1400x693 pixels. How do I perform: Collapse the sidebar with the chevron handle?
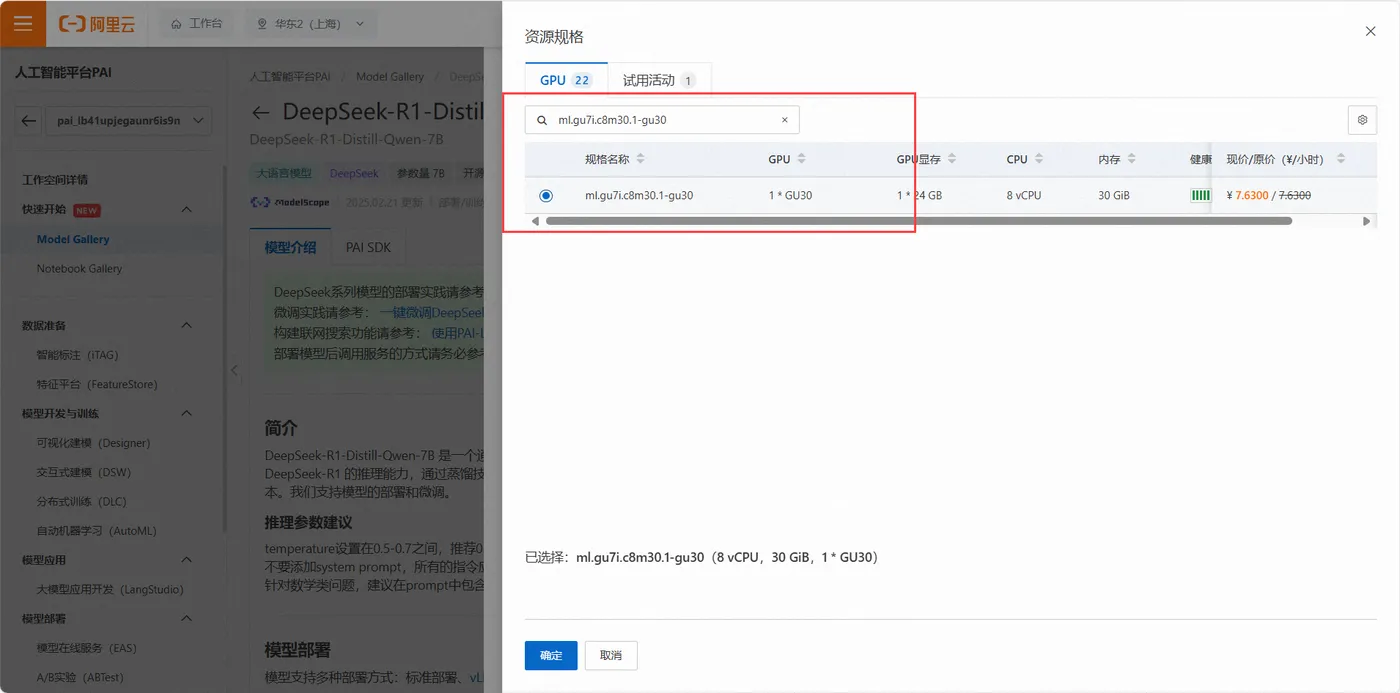[x=235, y=370]
